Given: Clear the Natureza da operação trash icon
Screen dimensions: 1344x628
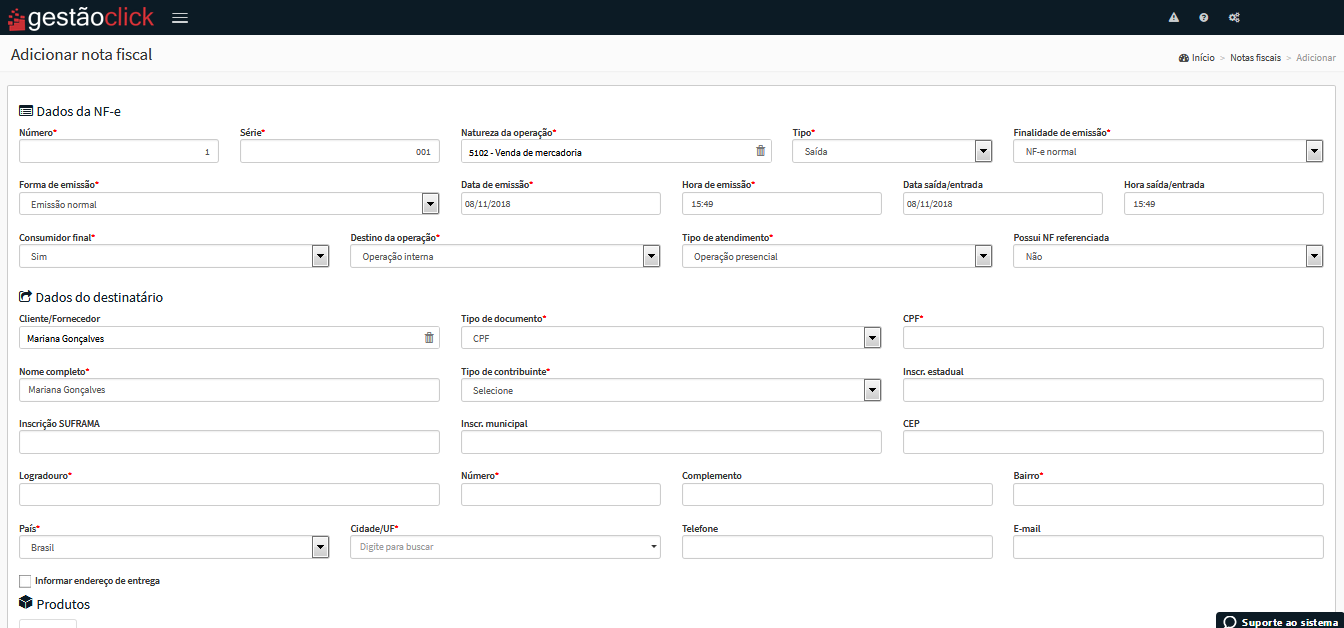Looking at the screenshot, I should (x=760, y=151).
